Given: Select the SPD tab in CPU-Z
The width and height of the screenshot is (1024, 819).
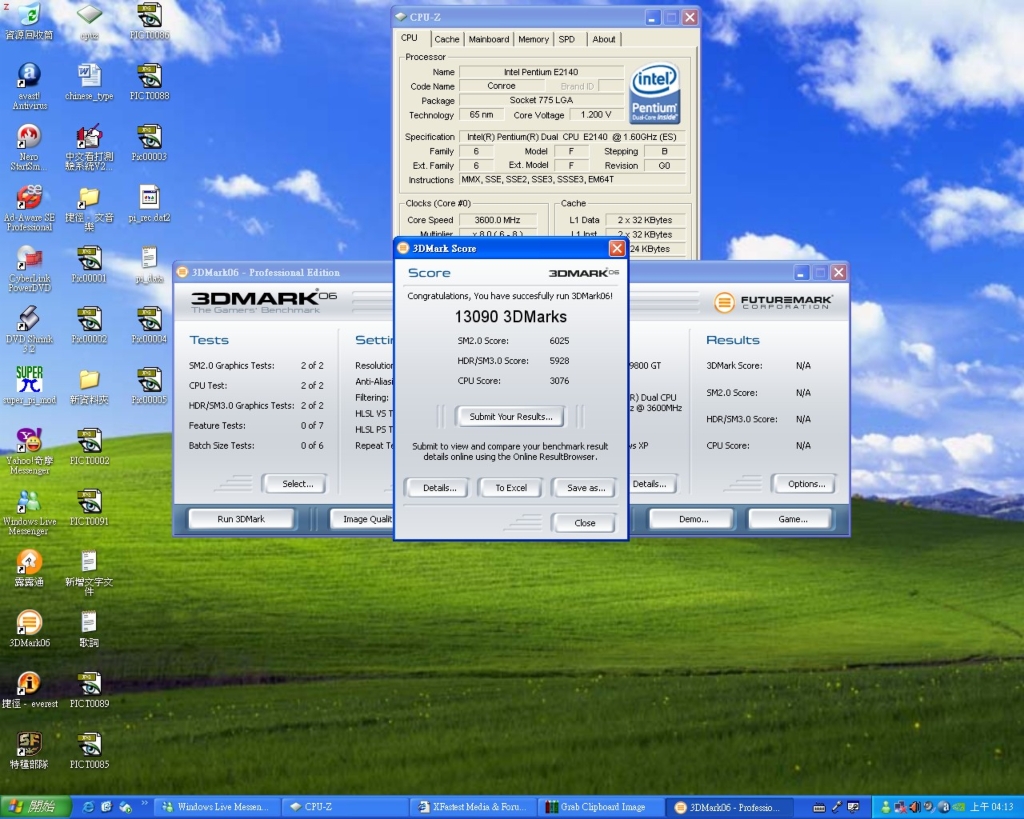Looking at the screenshot, I should 567,39.
